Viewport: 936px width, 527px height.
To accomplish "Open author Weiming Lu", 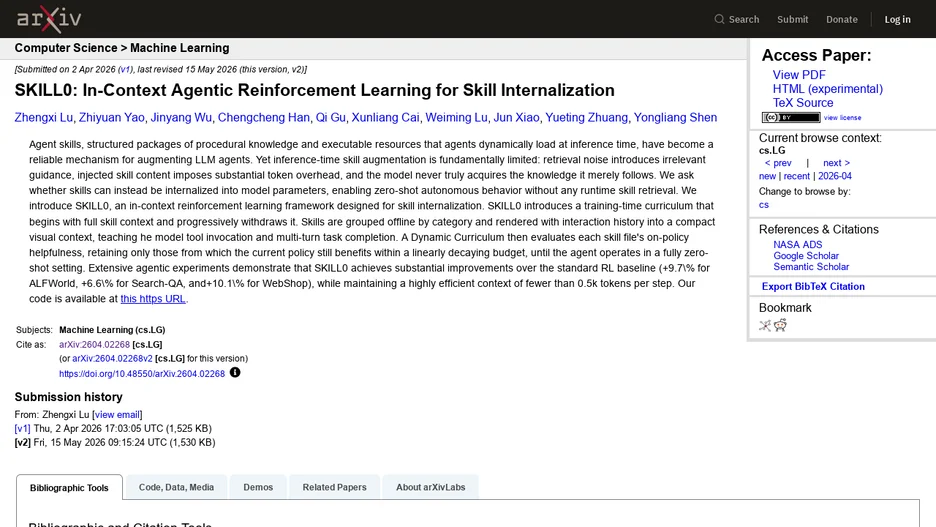I will point(456,118).
